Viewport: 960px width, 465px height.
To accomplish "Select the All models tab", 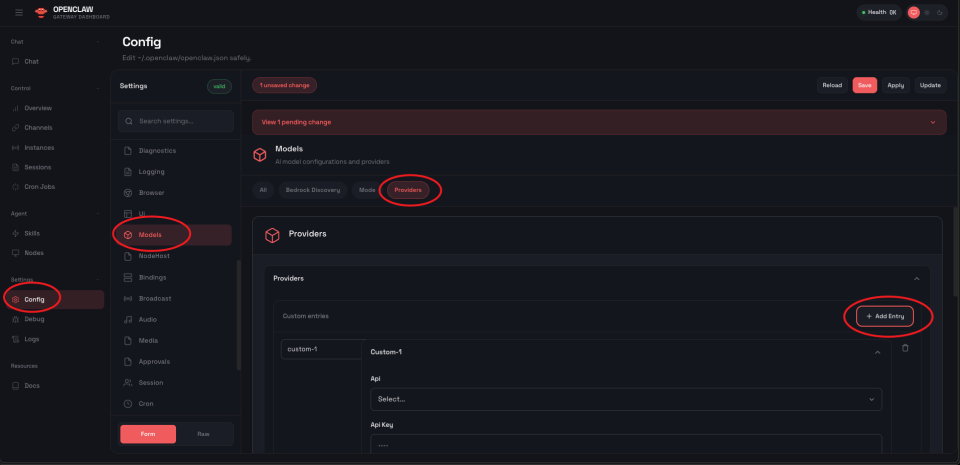I will coord(263,189).
